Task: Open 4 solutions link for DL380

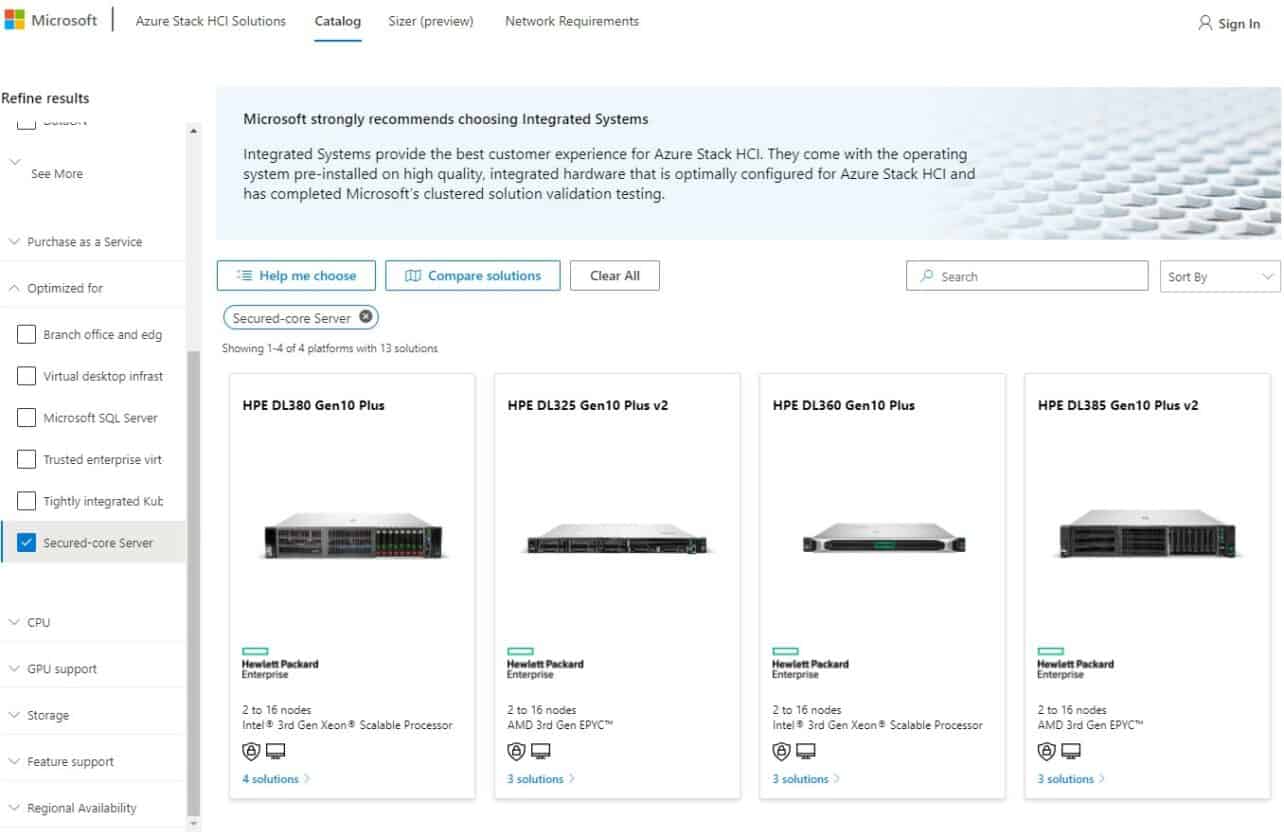Action: tap(276, 779)
